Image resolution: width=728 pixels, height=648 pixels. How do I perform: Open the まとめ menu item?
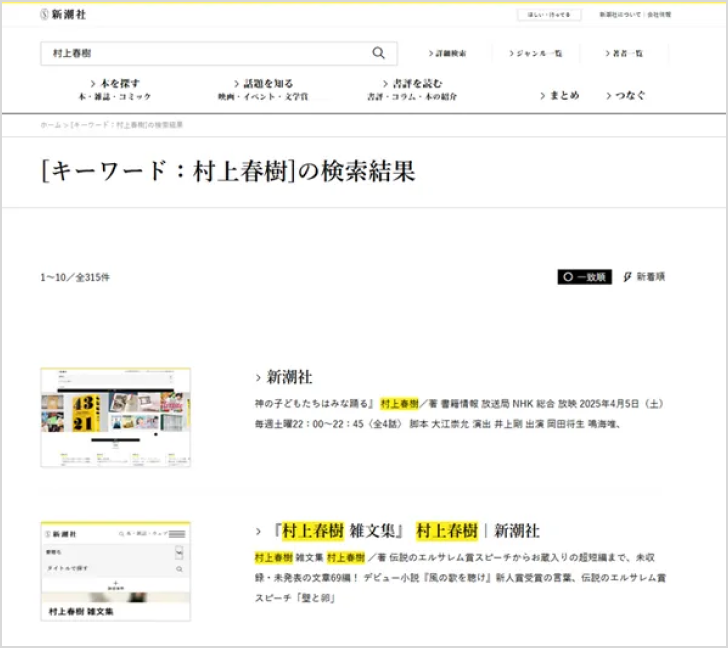point(560,96)
